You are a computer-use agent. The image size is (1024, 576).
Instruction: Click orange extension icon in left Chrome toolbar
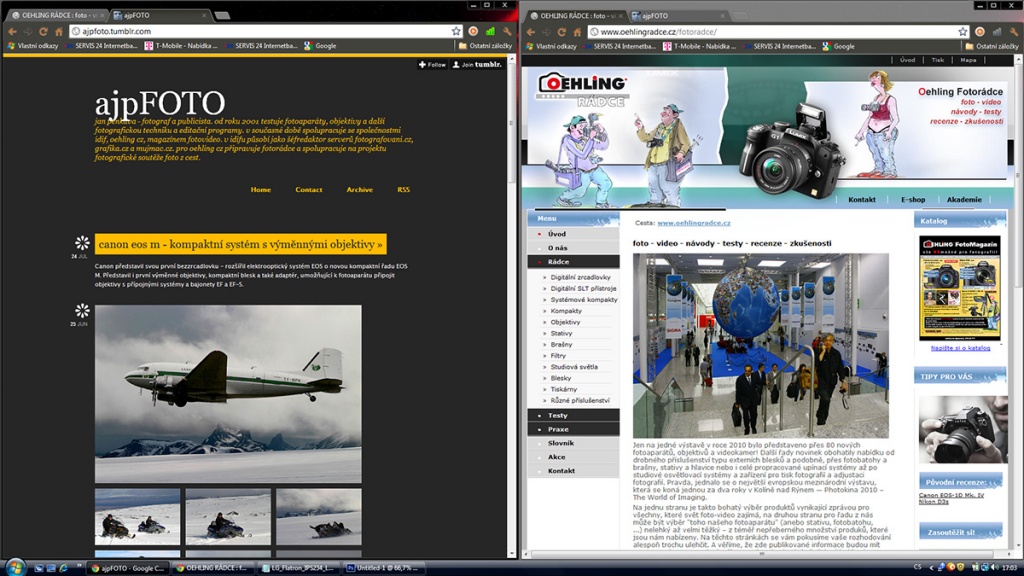pos(473,31)
